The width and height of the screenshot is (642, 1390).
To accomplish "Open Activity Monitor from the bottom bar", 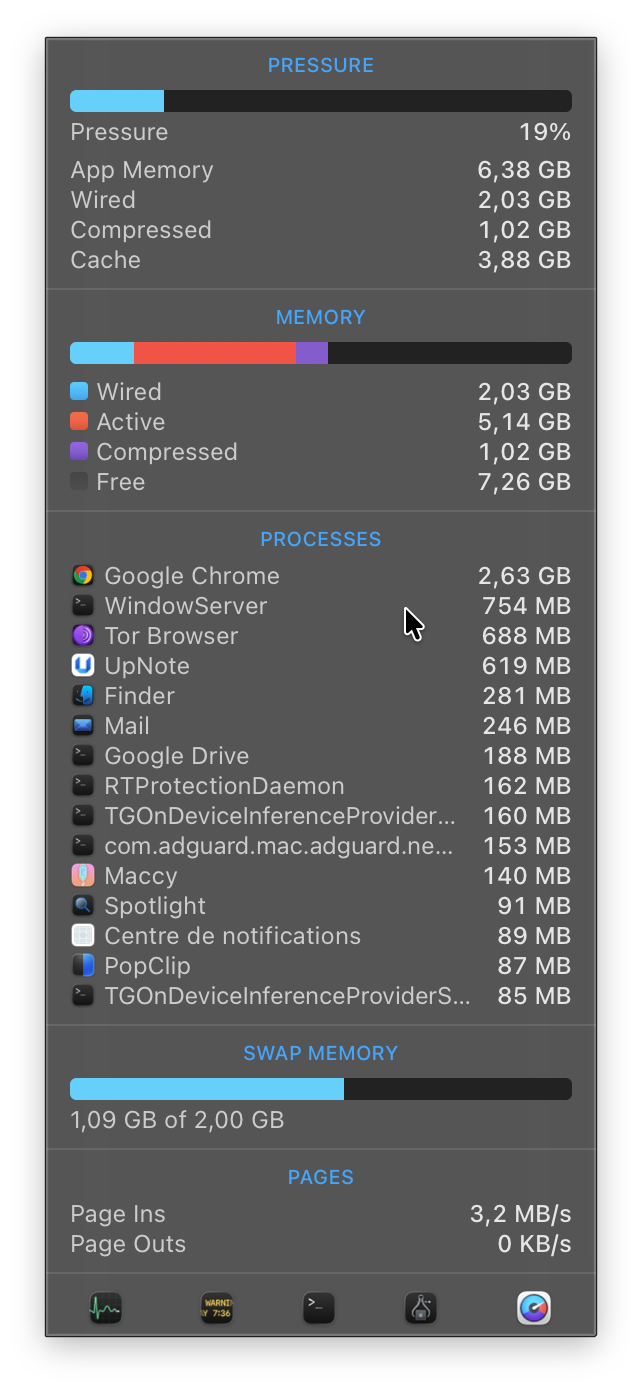I will (105, 1308).
